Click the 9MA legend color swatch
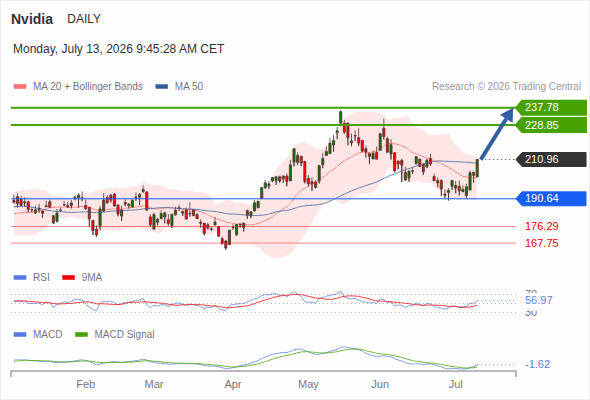Viewport: 590px width, 400px height. pyautogui.click(x=68, y=278)
